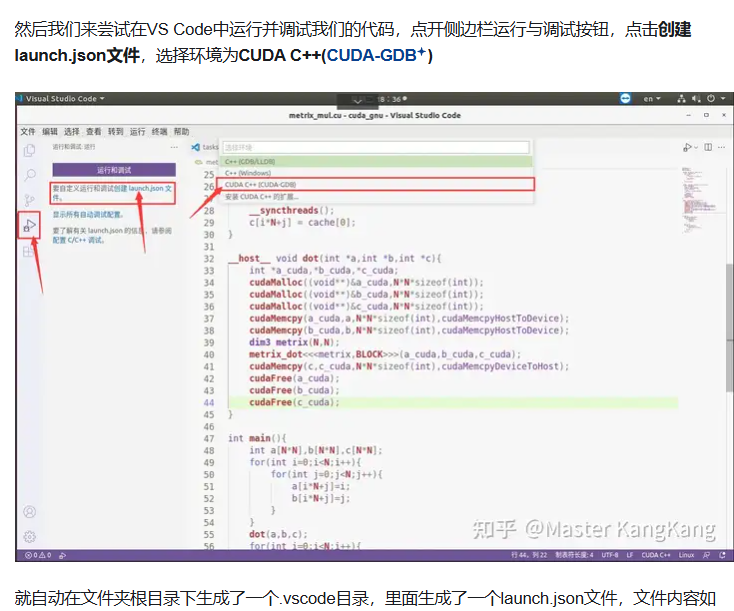
Task: Open the 转到 menu
Action: click(x=116, y=132)
